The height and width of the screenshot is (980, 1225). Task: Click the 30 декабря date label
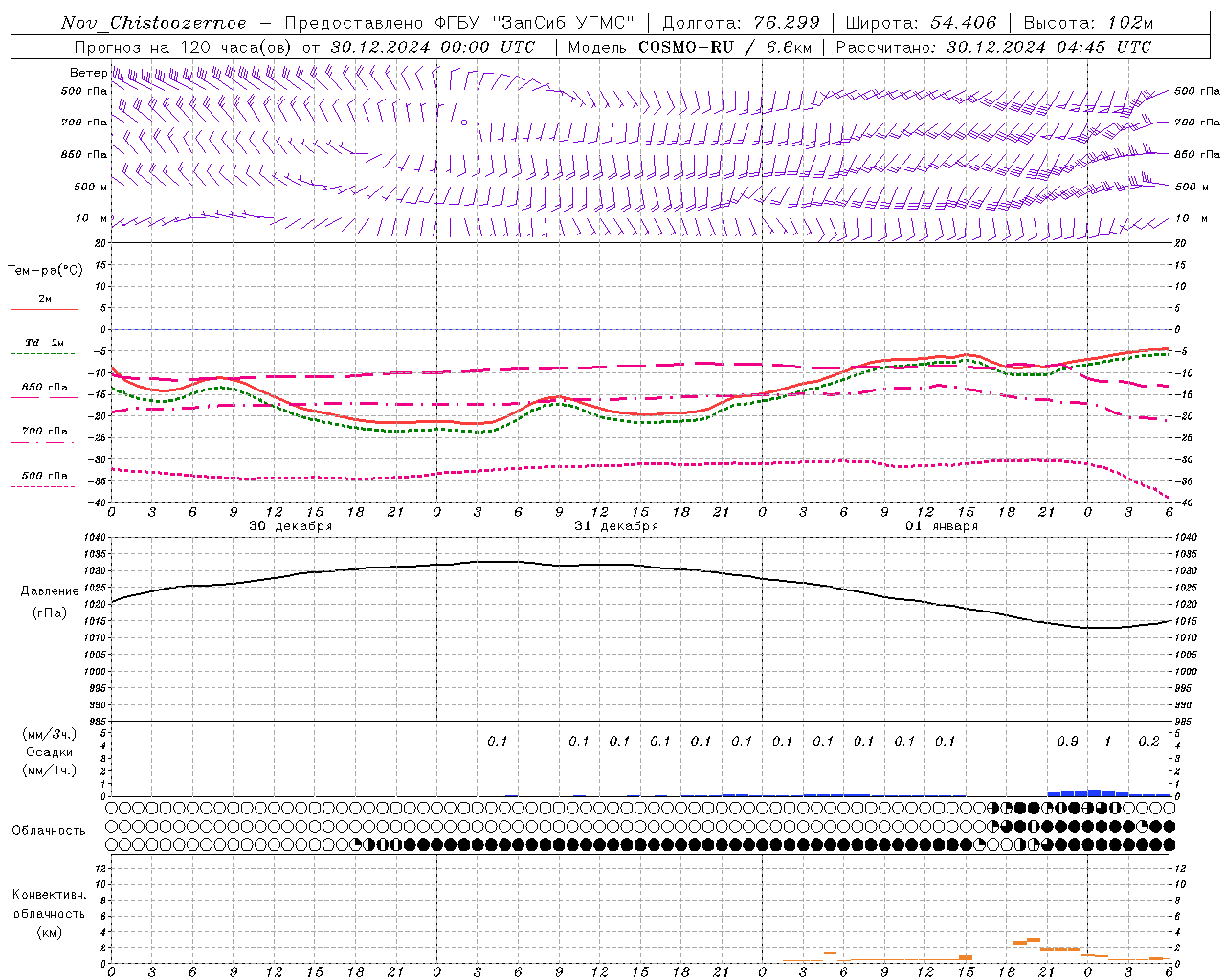pyautogui.click(x=291, y=526)
